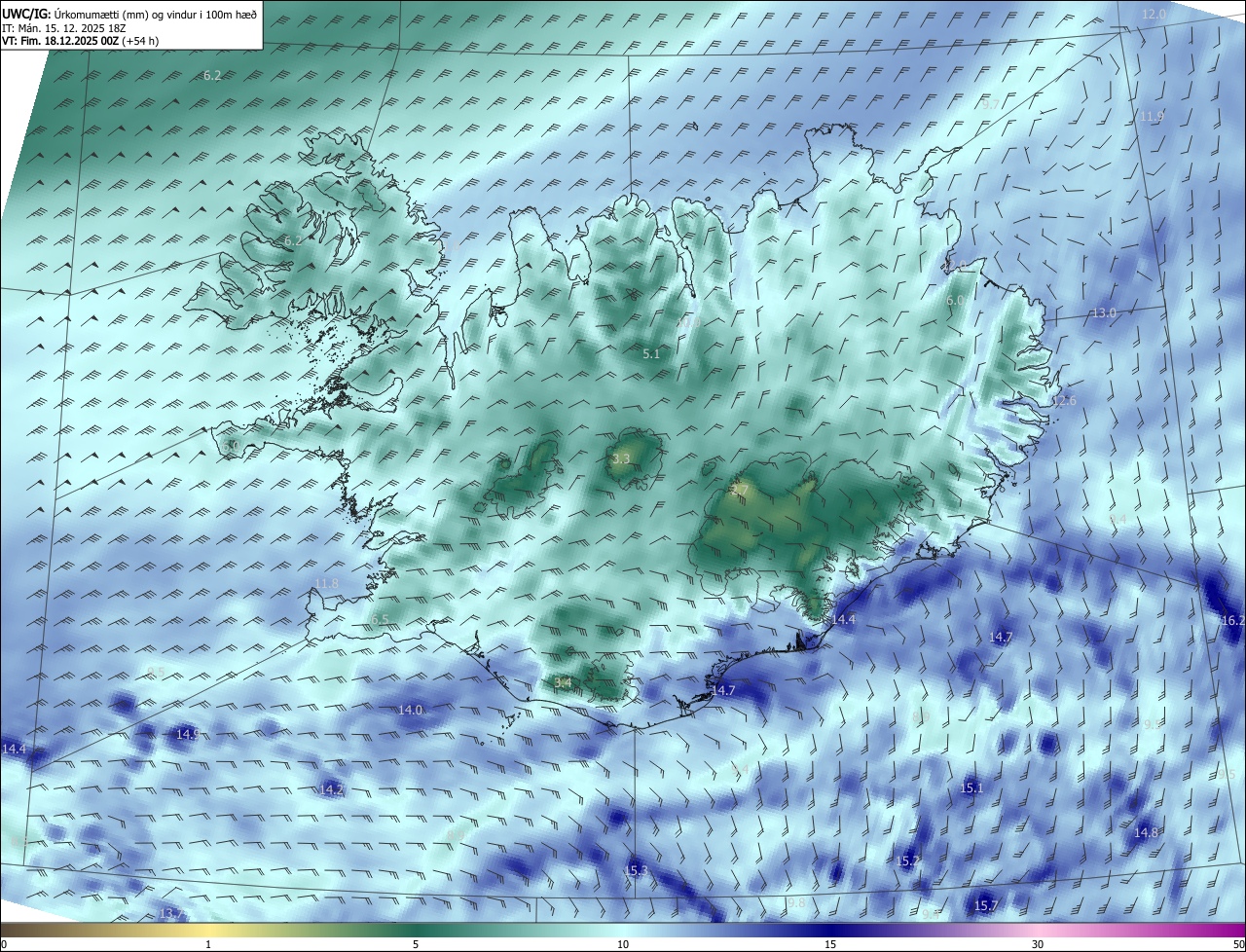The image size is (1246, 952).
Task: Click the 14.8 value in the southeast sea
Action: tap(1147, 832)
